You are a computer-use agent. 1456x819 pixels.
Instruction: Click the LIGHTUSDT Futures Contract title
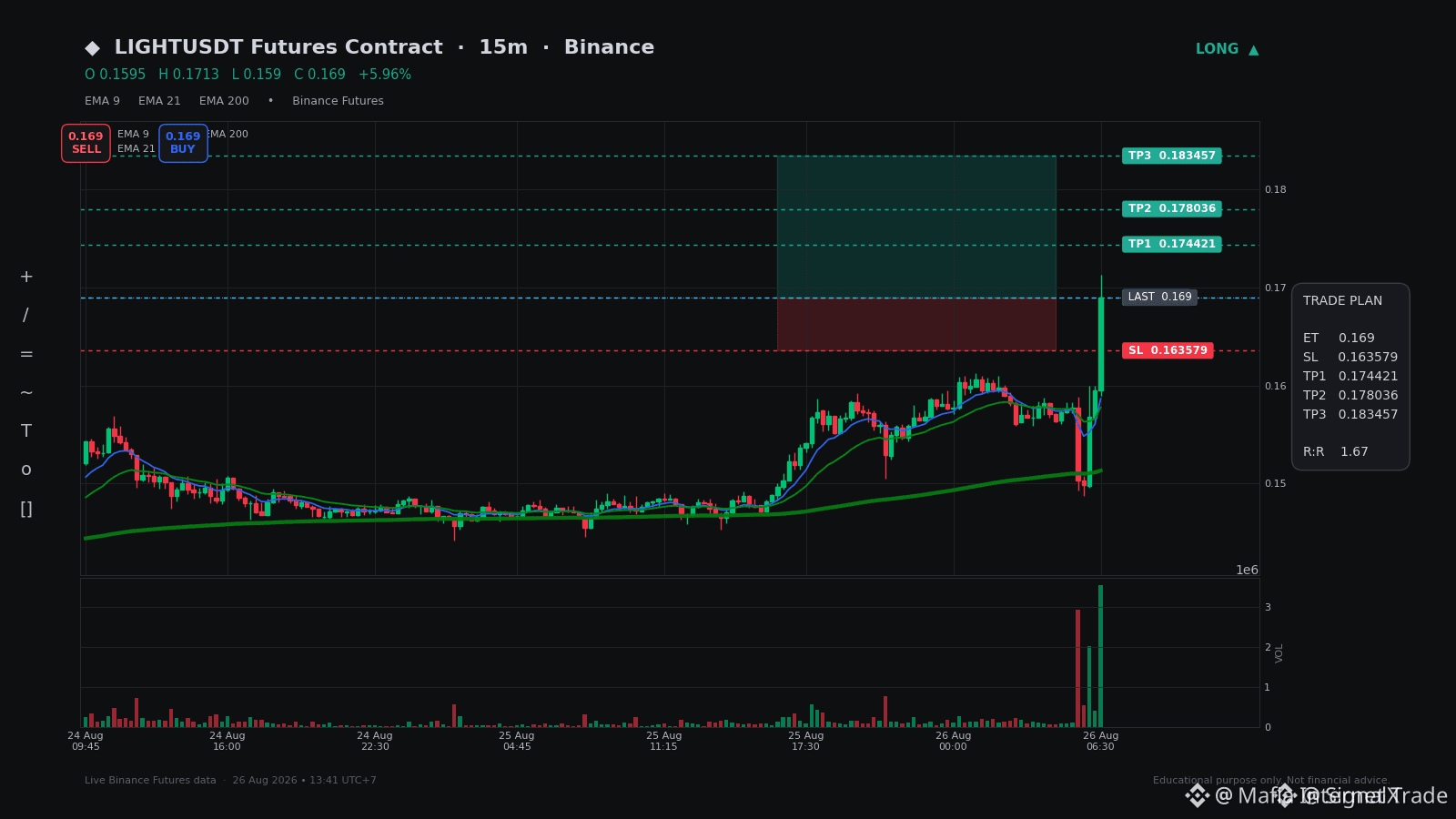pos(278,47)
